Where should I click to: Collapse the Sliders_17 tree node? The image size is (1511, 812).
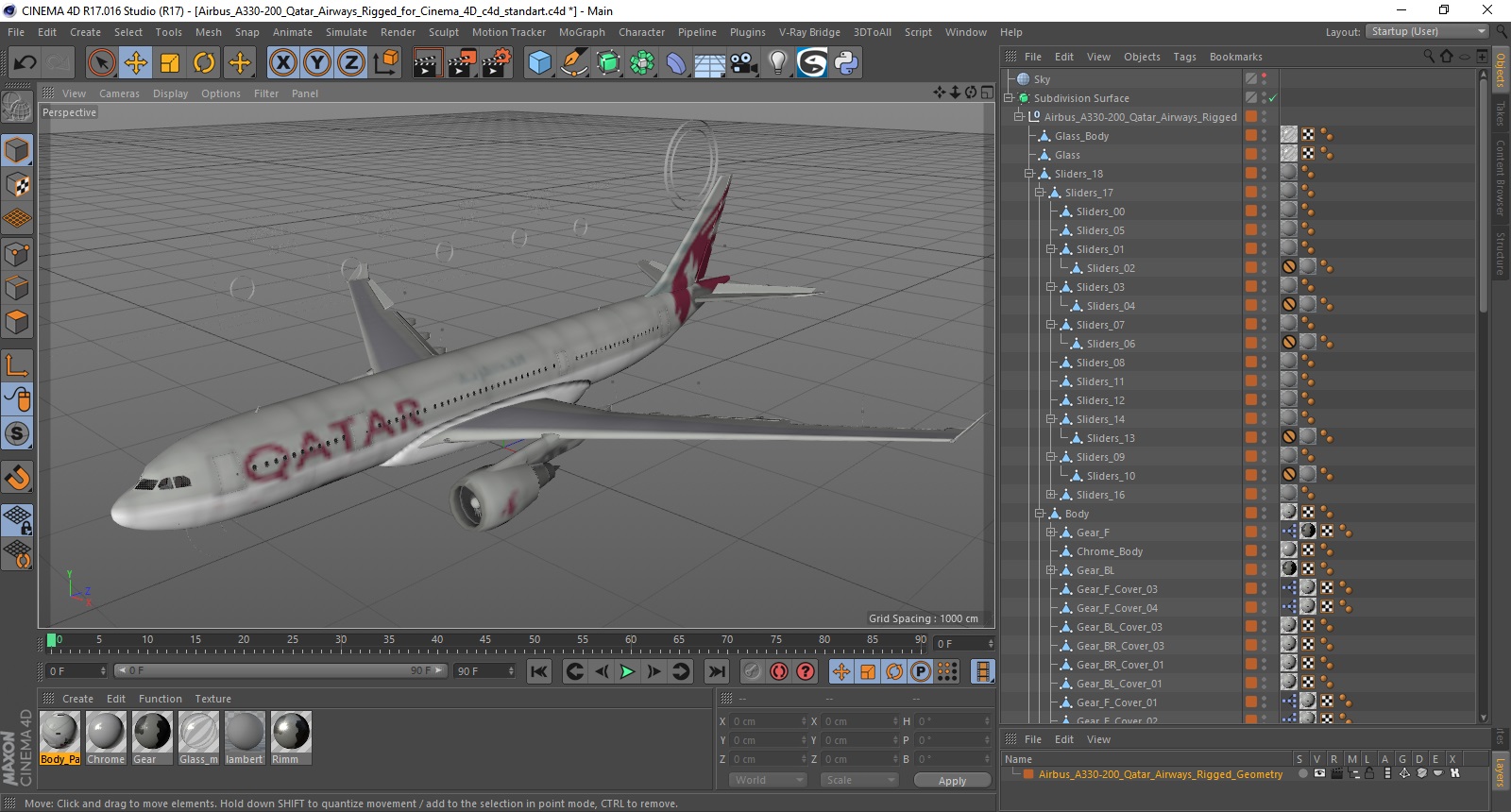tap(1040, 193)
